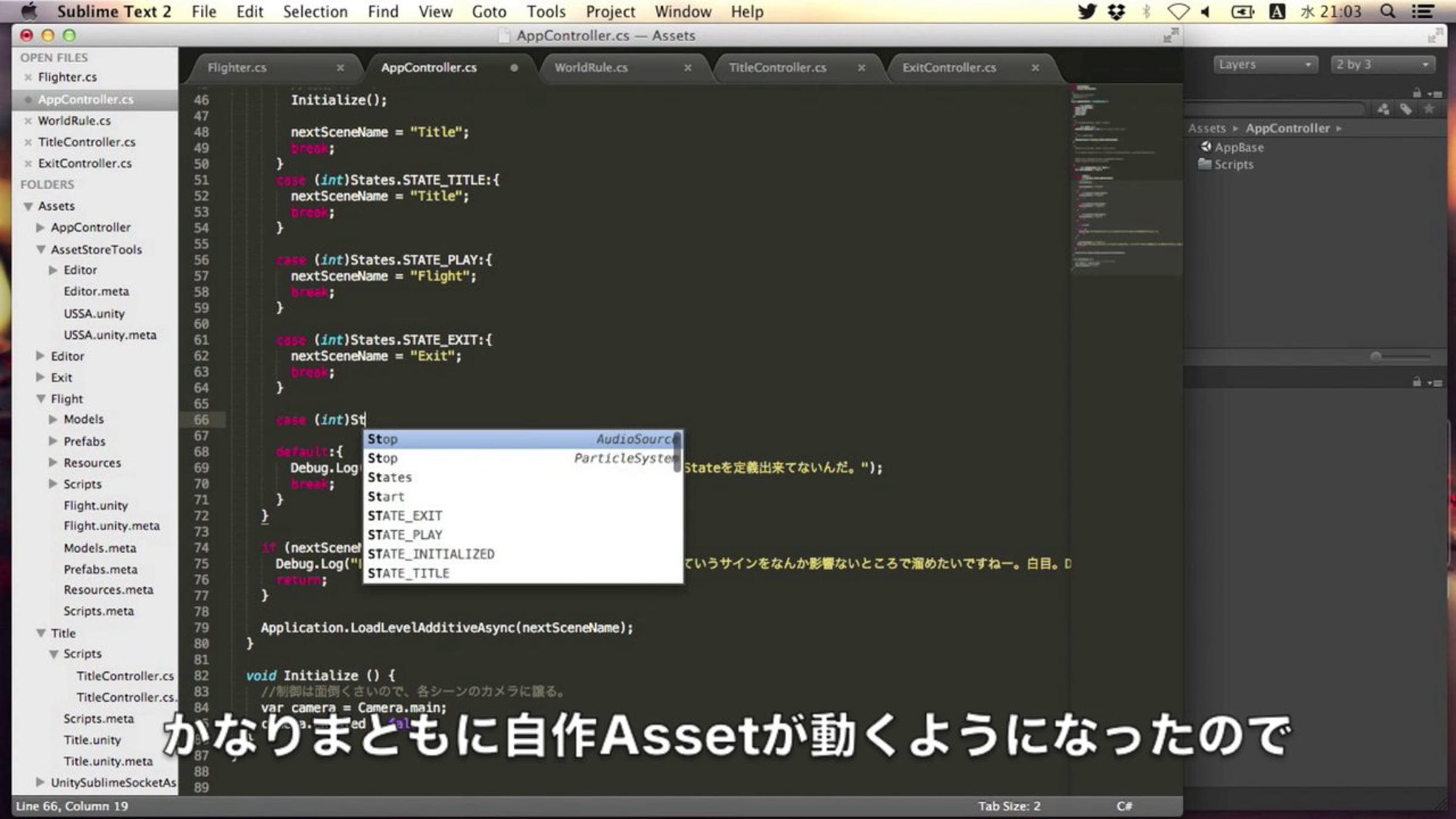The image size is (1456, 819).
Task: Click autocomplete popup scrollbar
Action: [676, 452]
